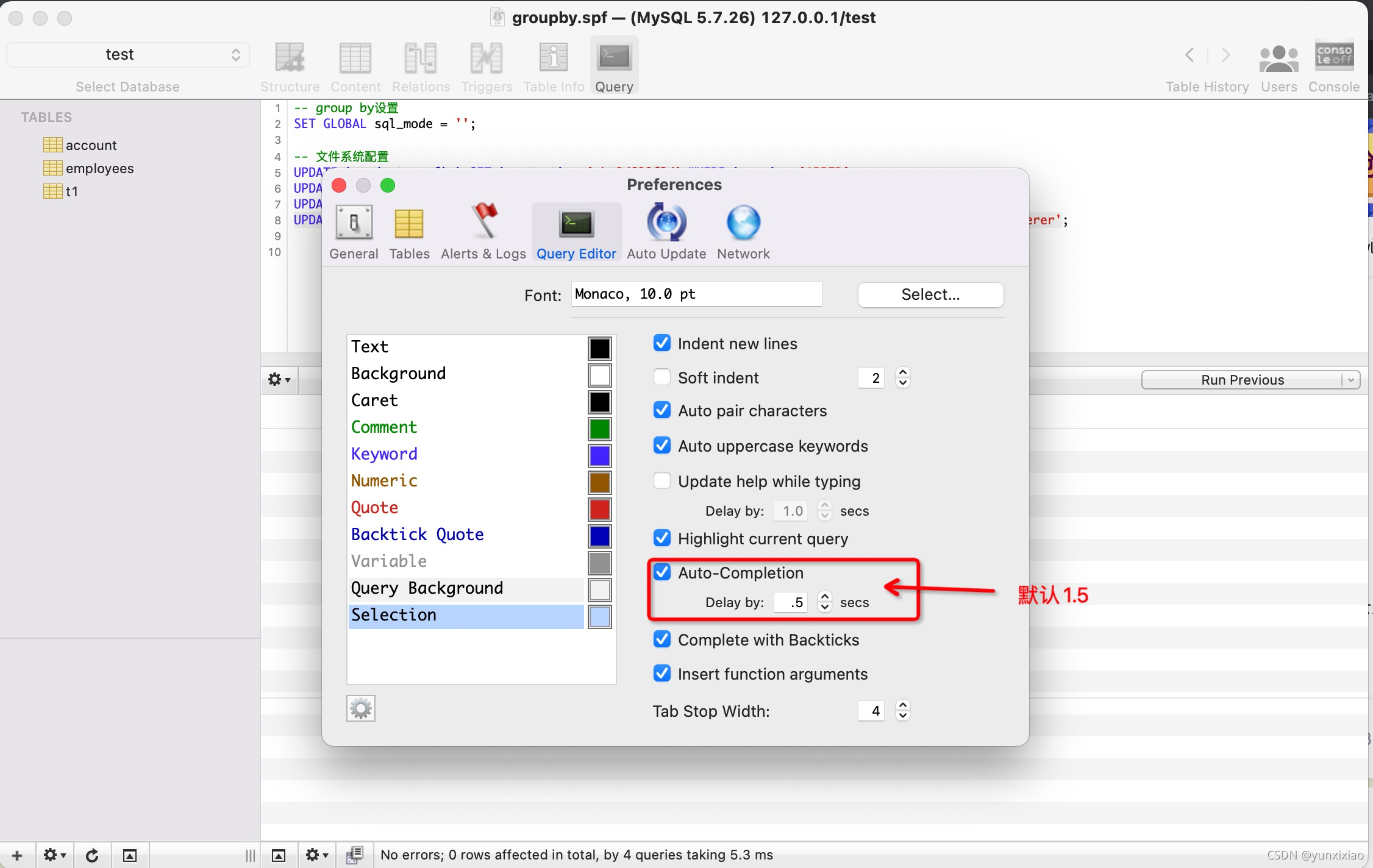Open the Triggers view
The width and height of the screenshot is (1373, 868).
point(486,64)
